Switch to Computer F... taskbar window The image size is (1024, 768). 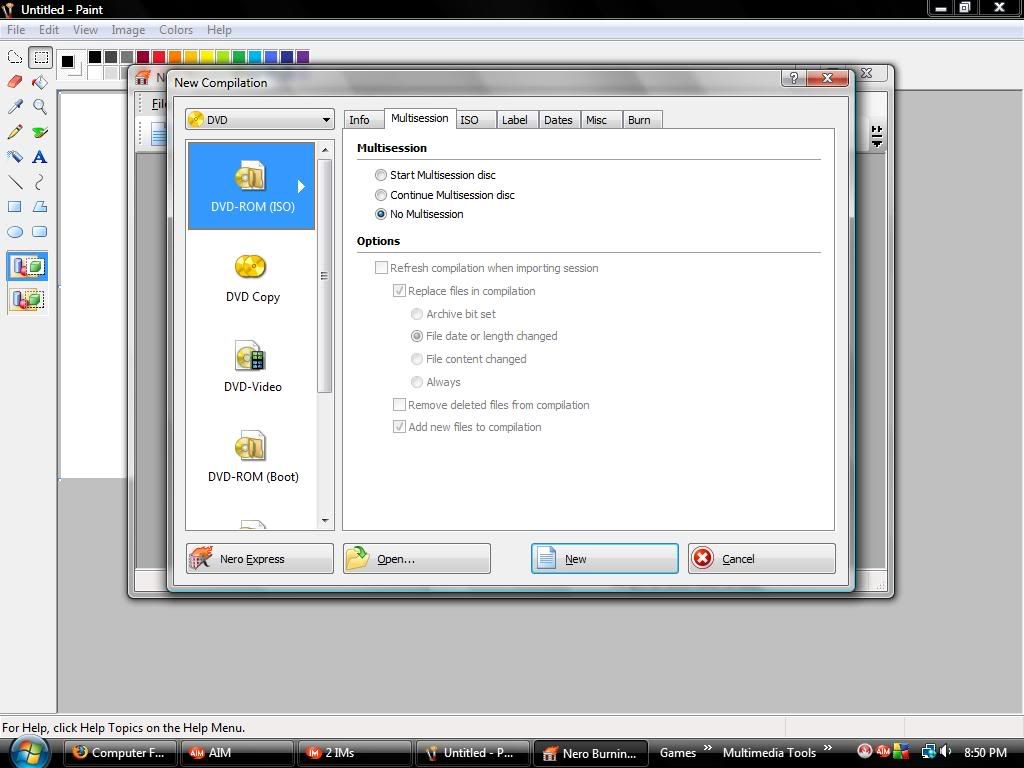[x=120, y=752]
